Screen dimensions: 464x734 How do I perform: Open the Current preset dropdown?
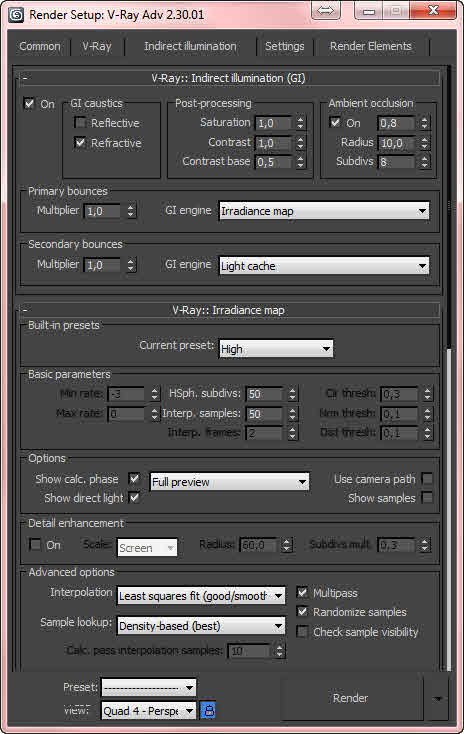pos(276,349)
